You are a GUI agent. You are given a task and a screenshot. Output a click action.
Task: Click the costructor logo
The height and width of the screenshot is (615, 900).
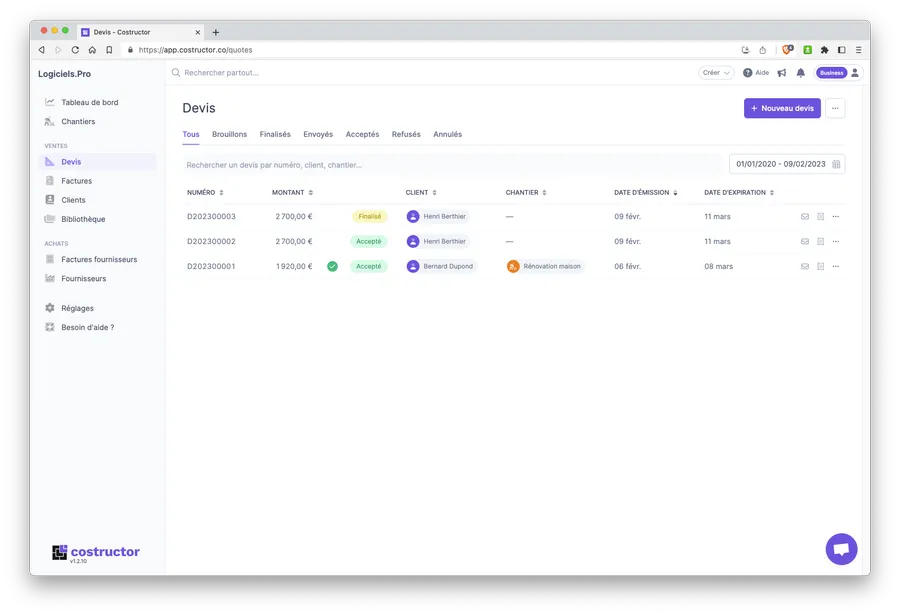[x=96, y=552]
